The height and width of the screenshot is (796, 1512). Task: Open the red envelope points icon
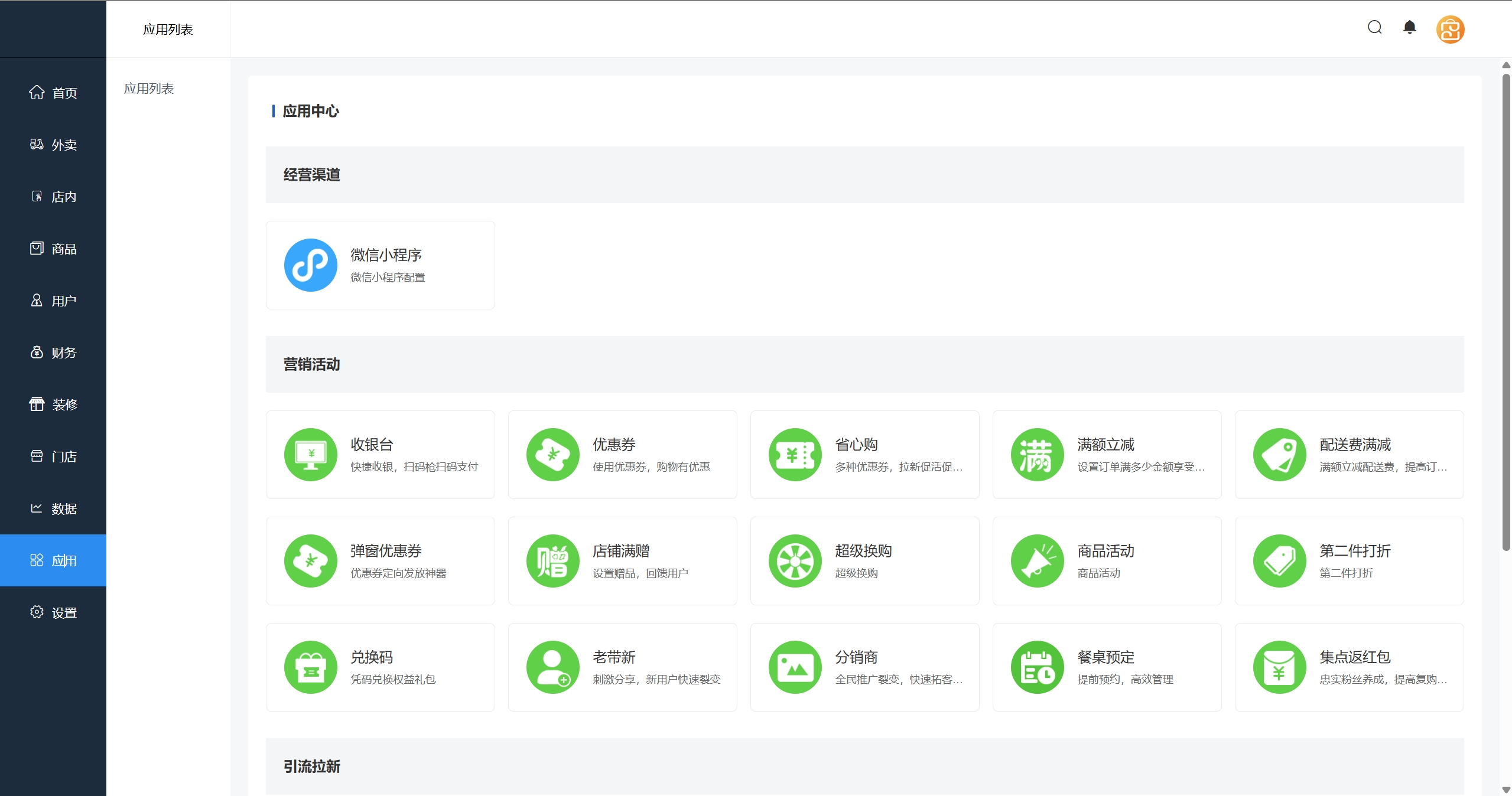pyautogui.click(x=1279, y=667)
